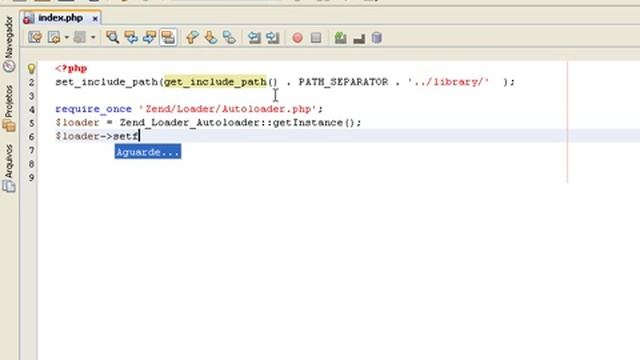Viewport: 640px width, 360px height.
Task: Click the black step-shaped toolbar icon
Action: click(x=359, y=38)
